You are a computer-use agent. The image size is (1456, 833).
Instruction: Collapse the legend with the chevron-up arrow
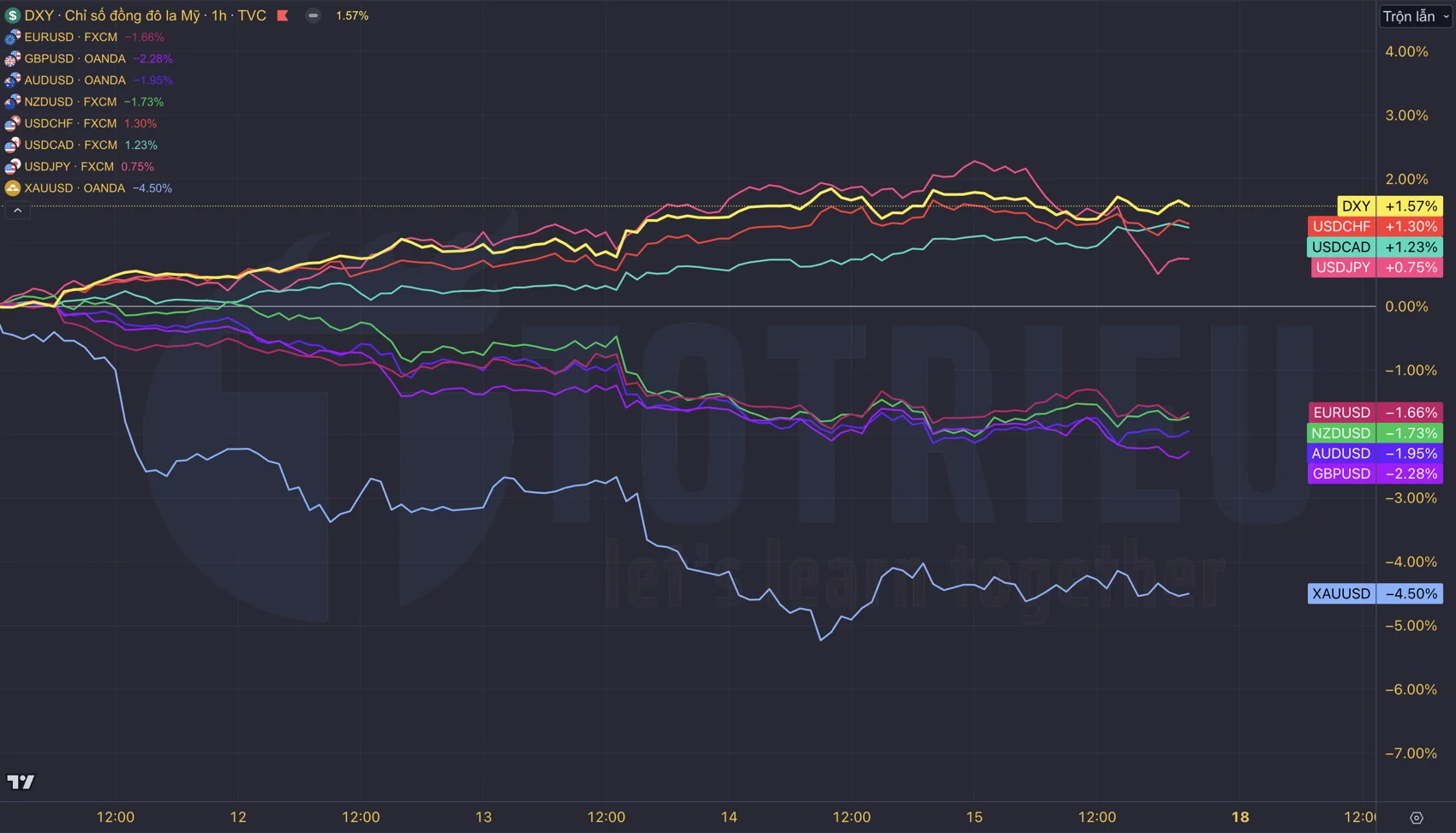click(x=17, y=211)
